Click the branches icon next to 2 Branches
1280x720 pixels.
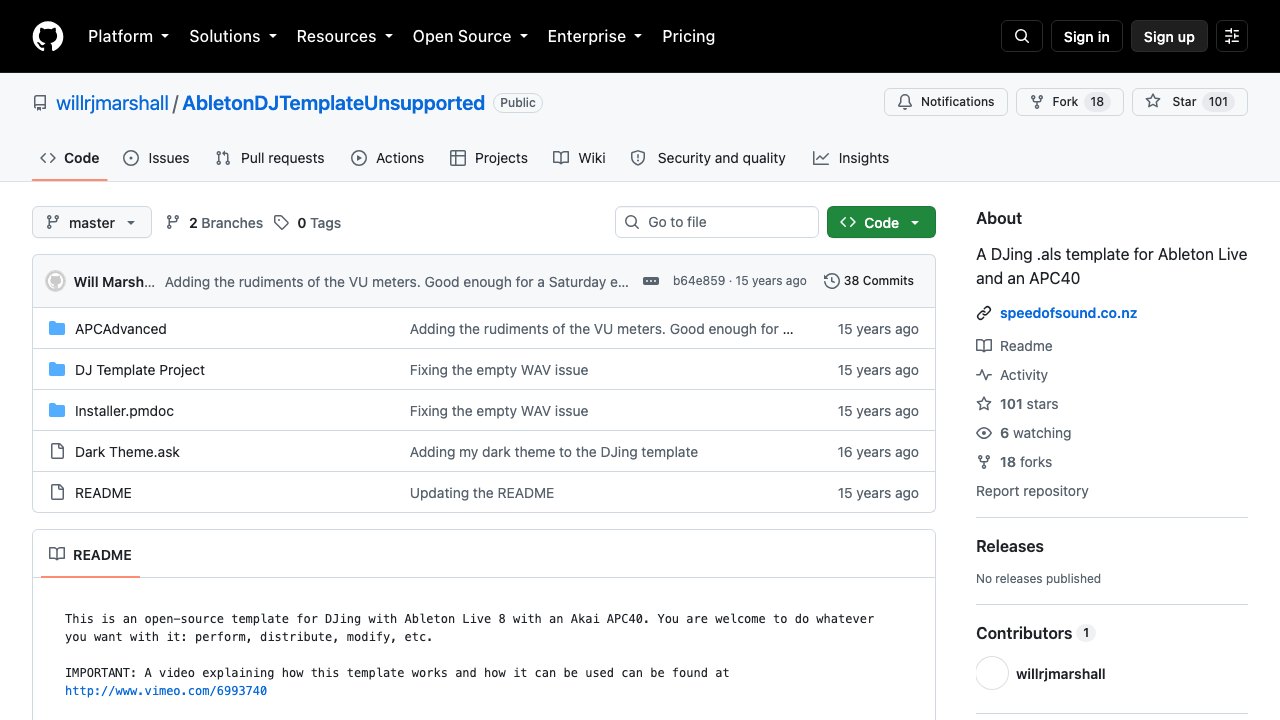(173, 222)
